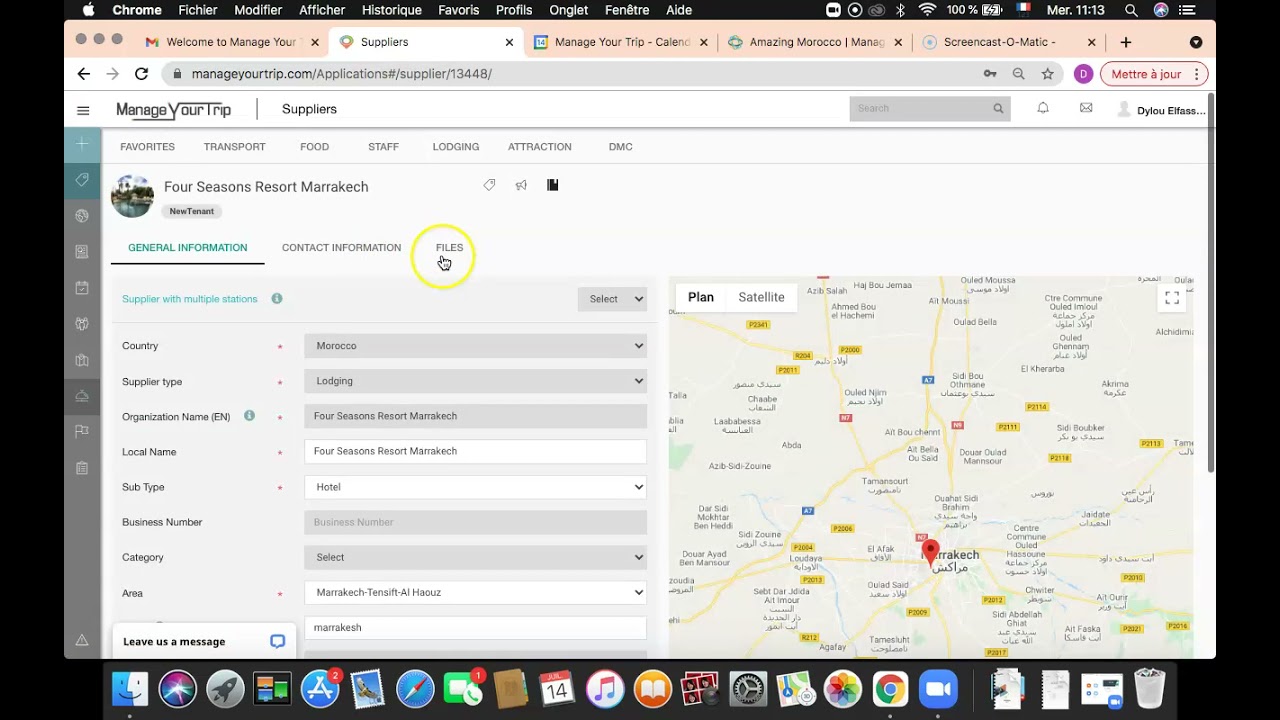This screenshot has height=720, width=1280.
Task: Open the Lodging supplier category
Action: click(455, 147)
